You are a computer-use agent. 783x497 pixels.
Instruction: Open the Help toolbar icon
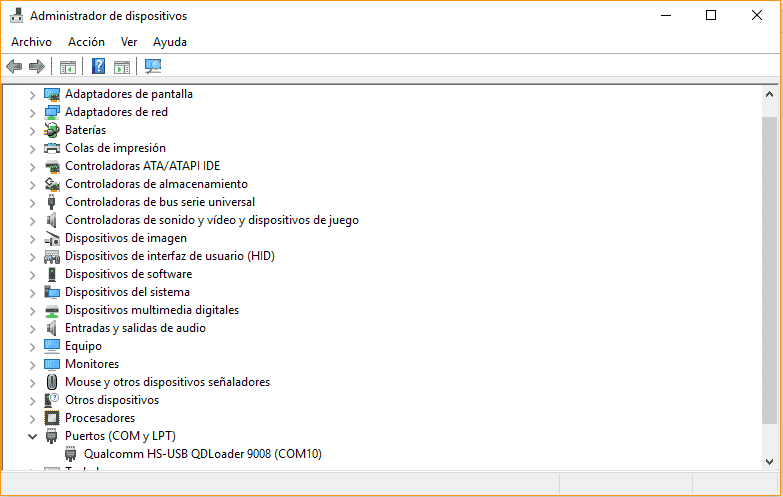[98, 66]
